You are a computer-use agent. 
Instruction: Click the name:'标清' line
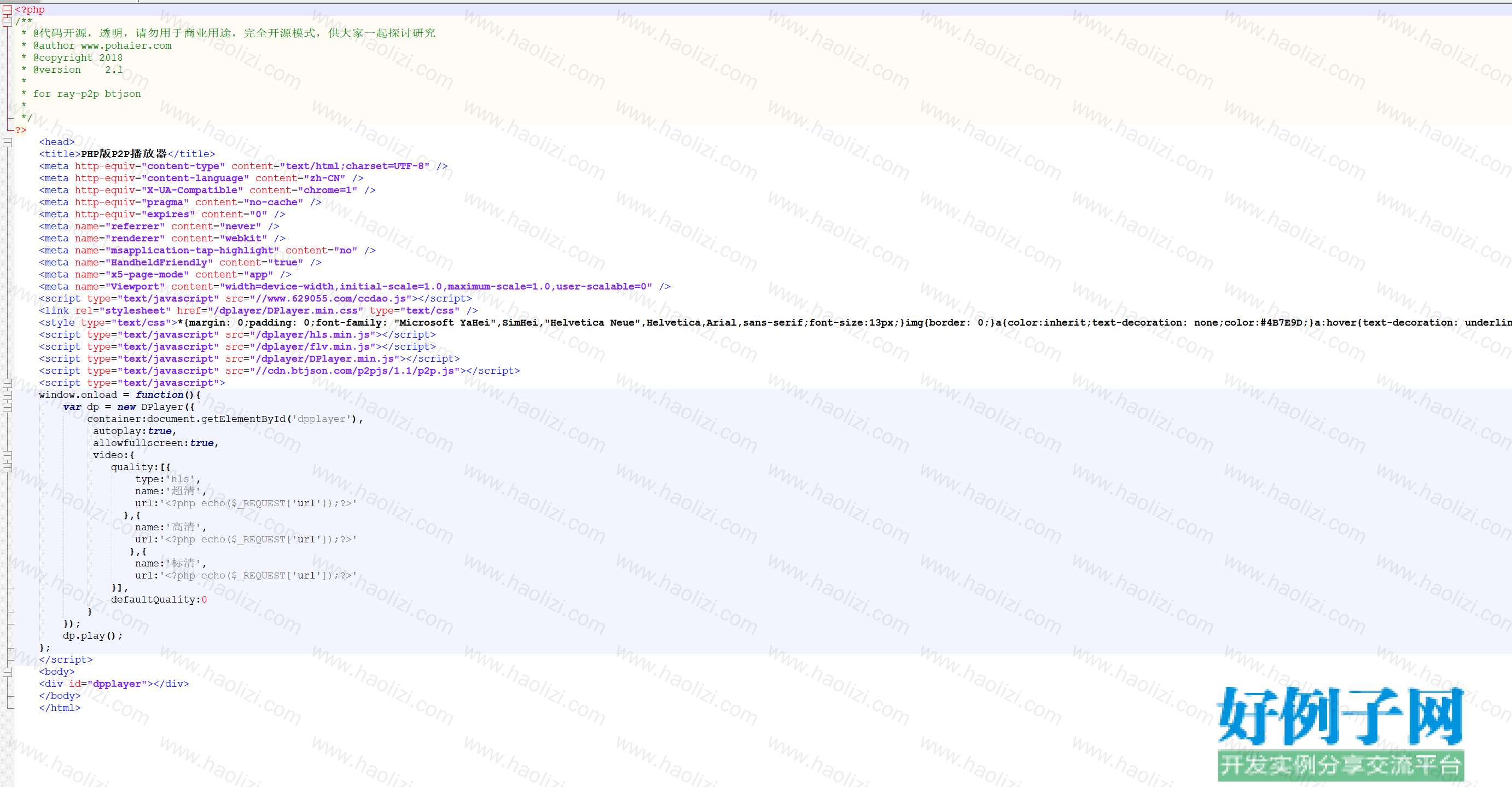170,564
